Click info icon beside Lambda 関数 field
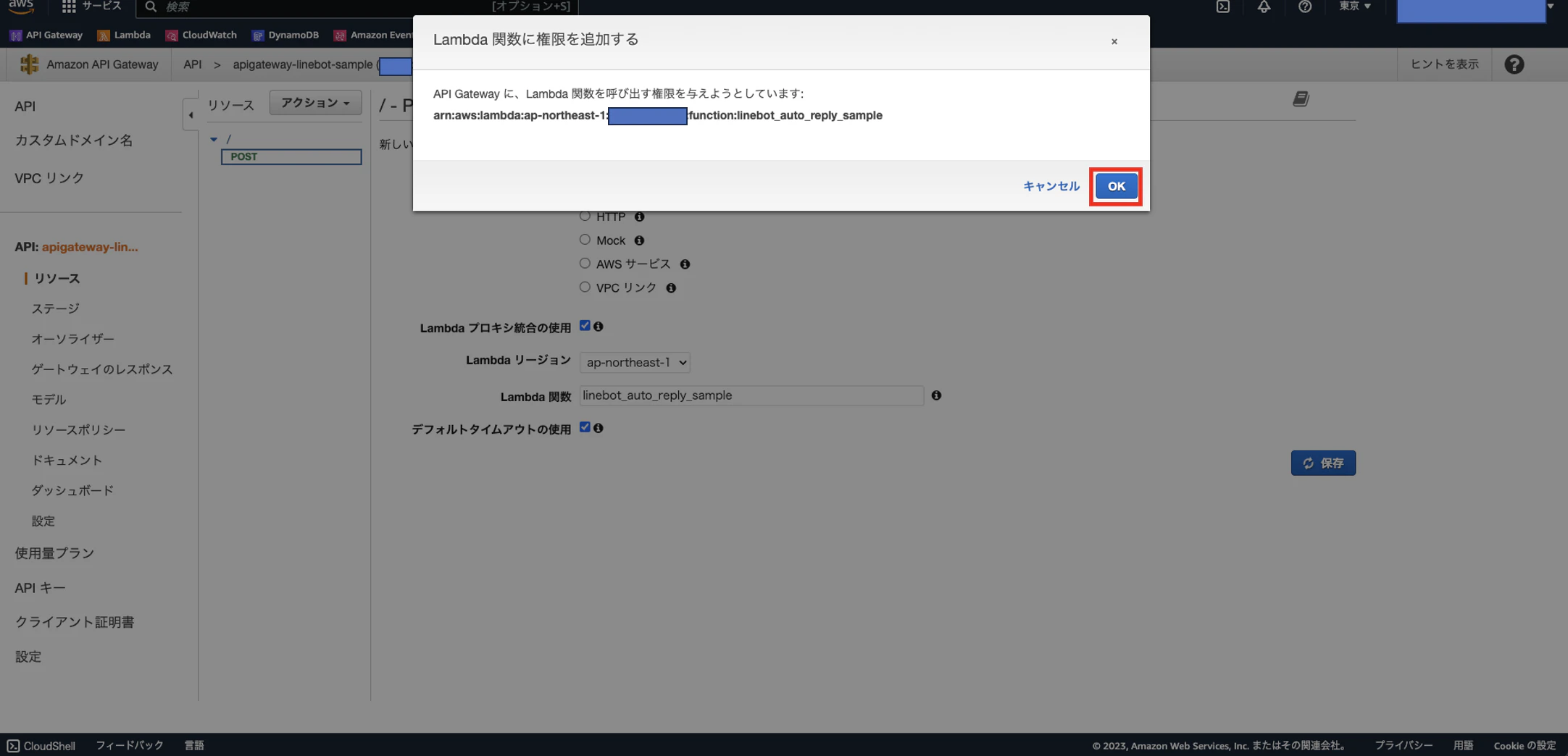Image resolution: width=1568 pixels, height=756 pixels. pos(936,395)
